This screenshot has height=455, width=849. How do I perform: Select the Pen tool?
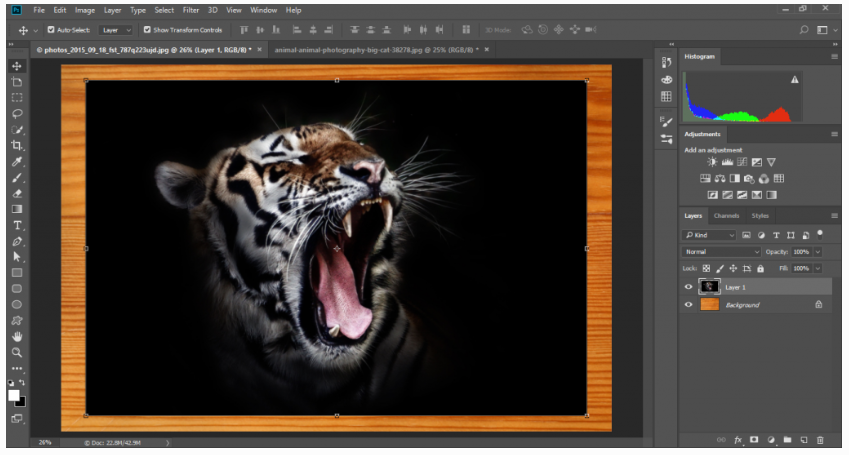(17, 241)
